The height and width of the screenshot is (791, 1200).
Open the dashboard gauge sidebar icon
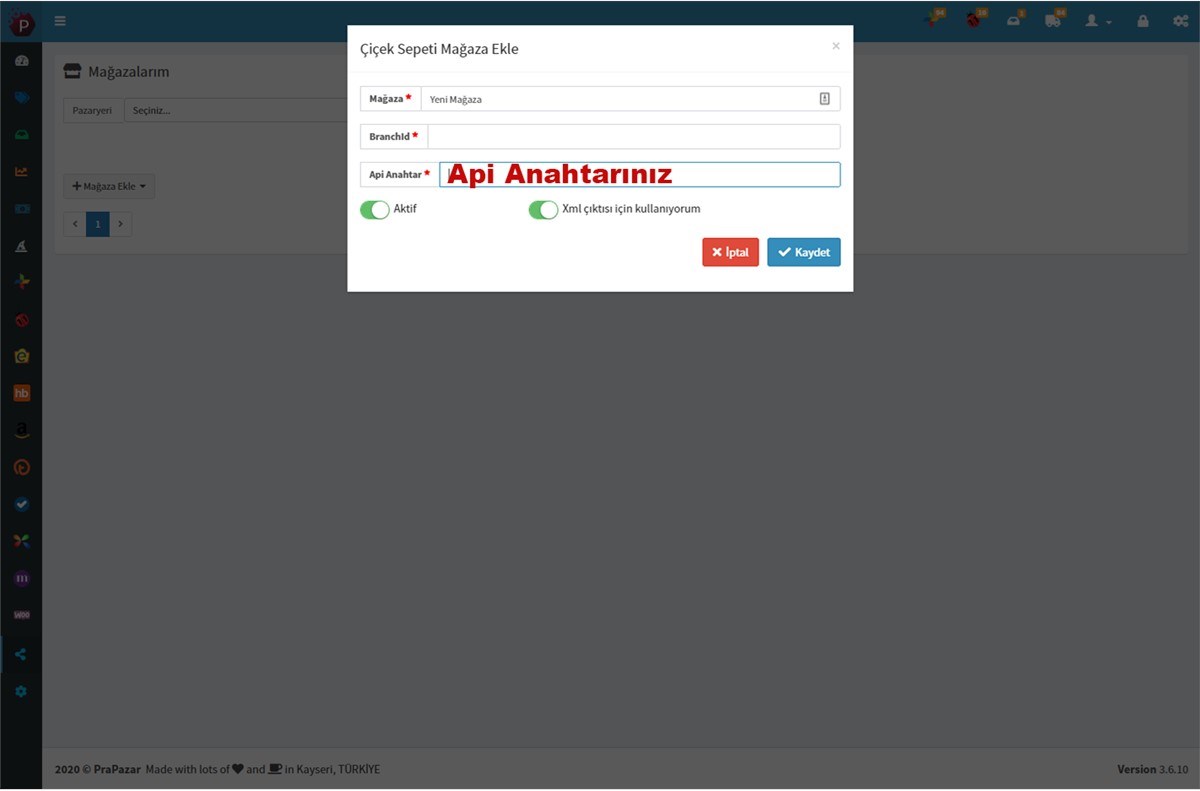(21, 61)
